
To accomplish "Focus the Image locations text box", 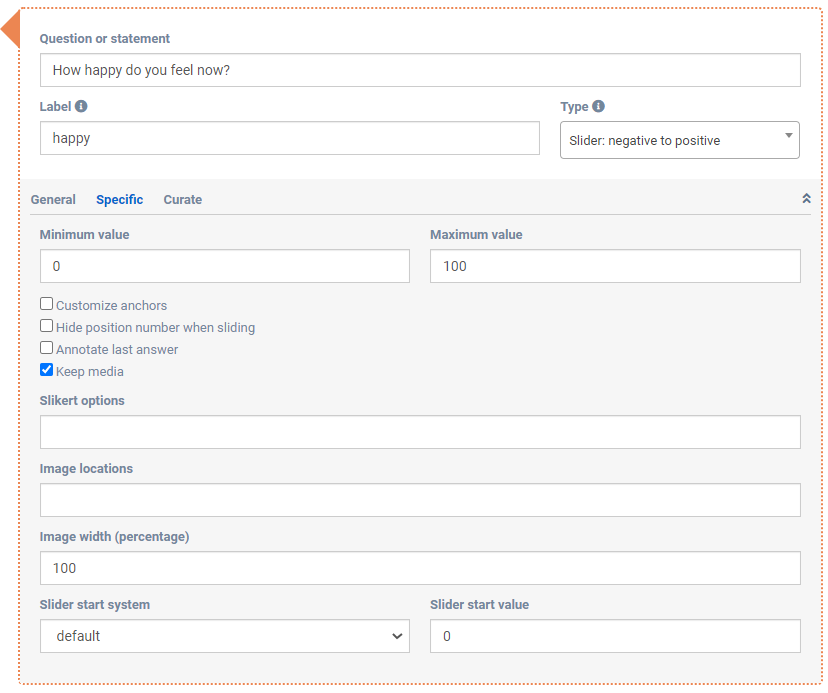I will pyautogui.click(x=420, y=500).
